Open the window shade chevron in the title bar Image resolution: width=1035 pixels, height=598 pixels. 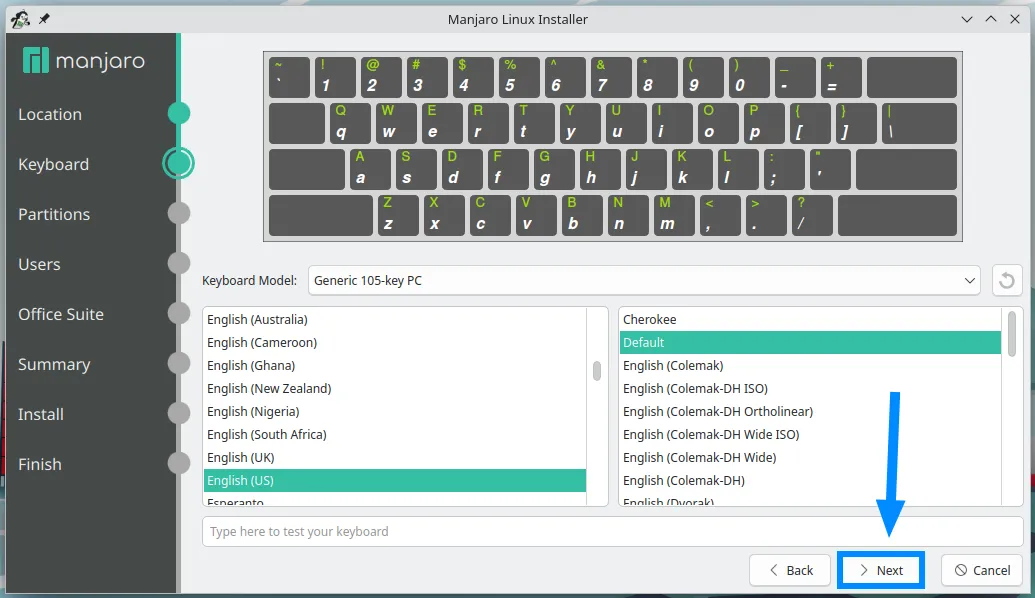[x=965, y=18]
